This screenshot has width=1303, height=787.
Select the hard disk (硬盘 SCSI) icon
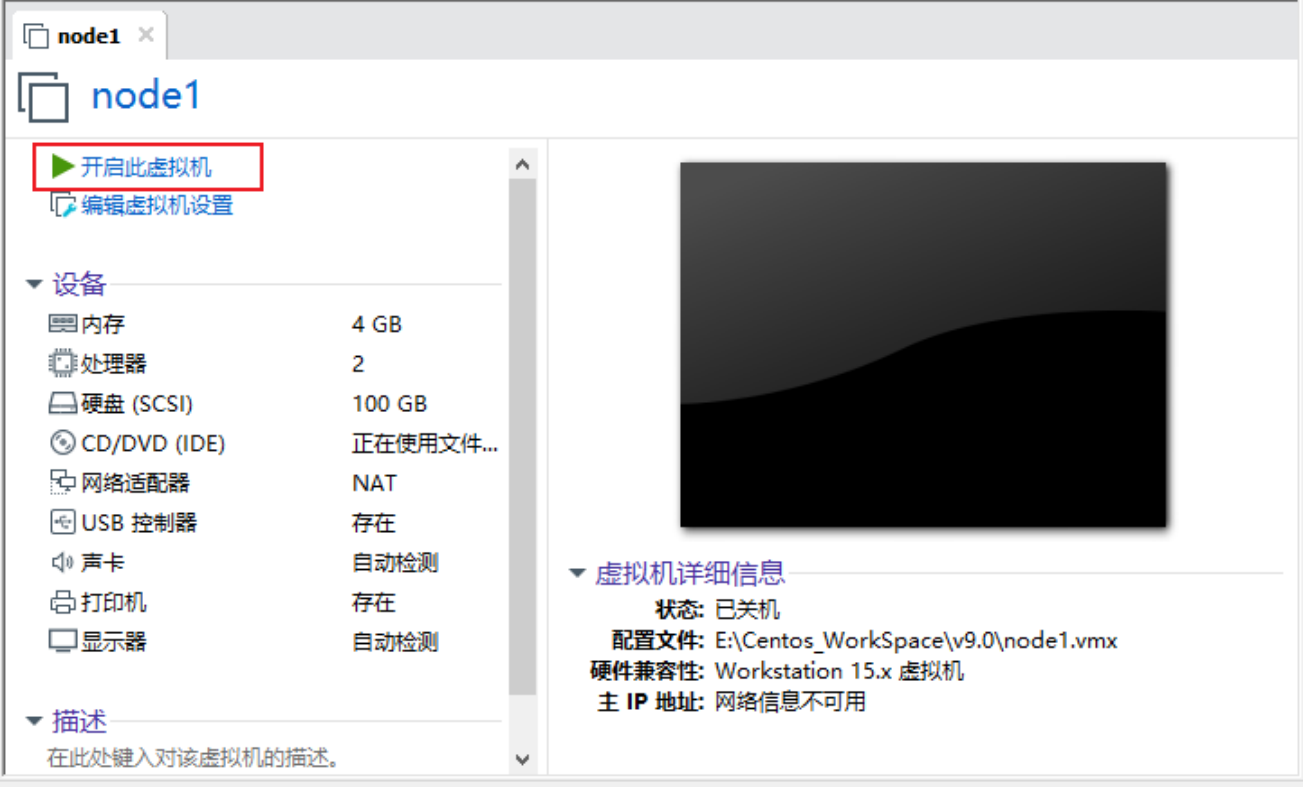coord(62,404)
